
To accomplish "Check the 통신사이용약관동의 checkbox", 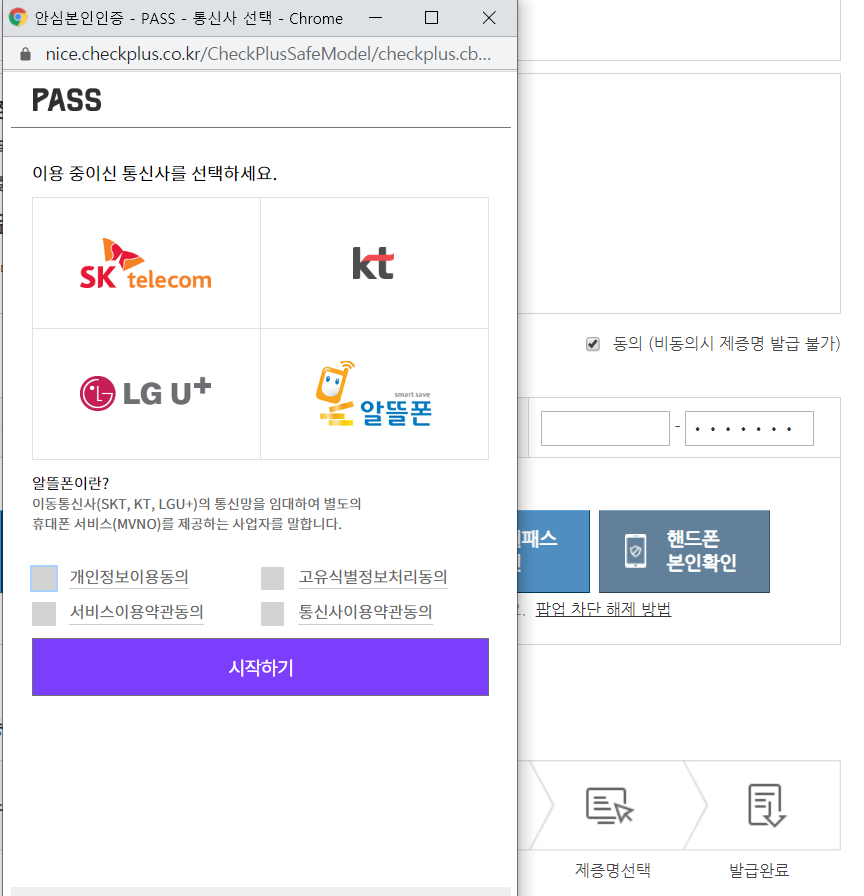I will click(x=273, y=614).
